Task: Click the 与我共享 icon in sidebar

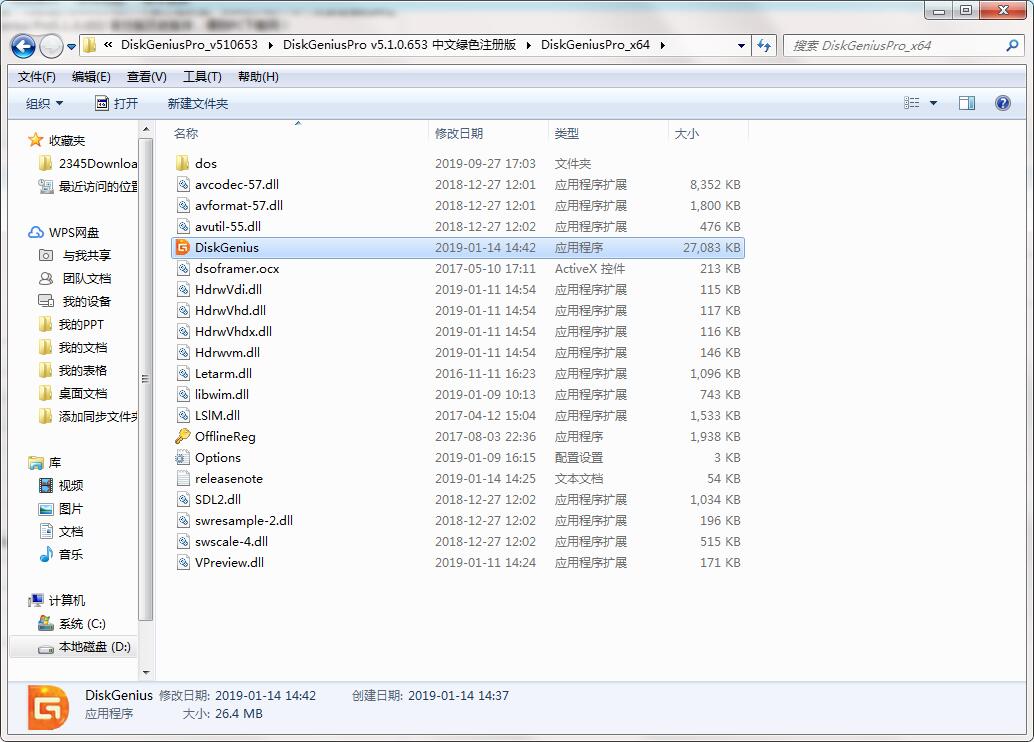Action: tap(46, 255)
